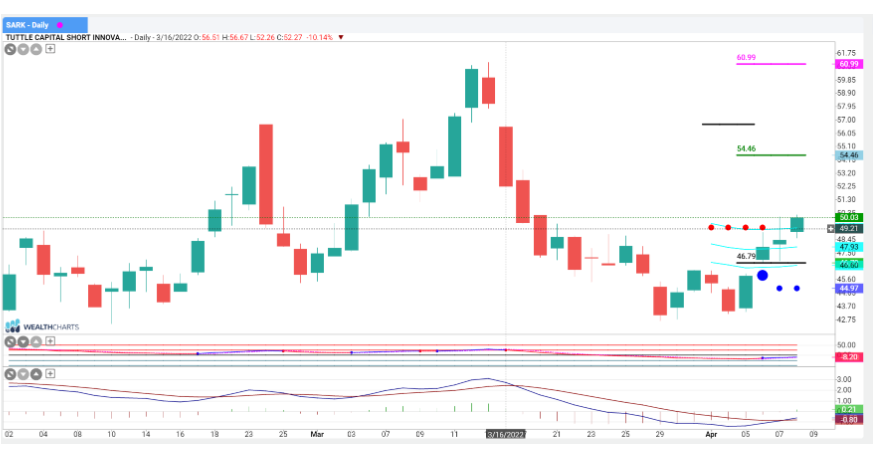Hide the middle oscillator indicator panel

(x=11, y=342)
